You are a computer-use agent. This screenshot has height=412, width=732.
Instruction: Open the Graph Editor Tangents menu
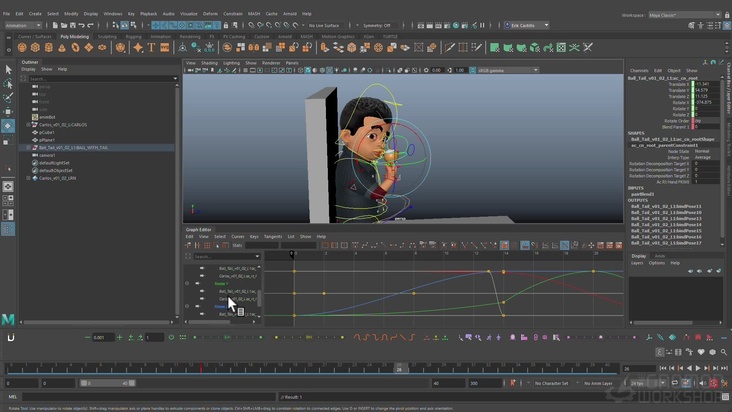[272, 236]
